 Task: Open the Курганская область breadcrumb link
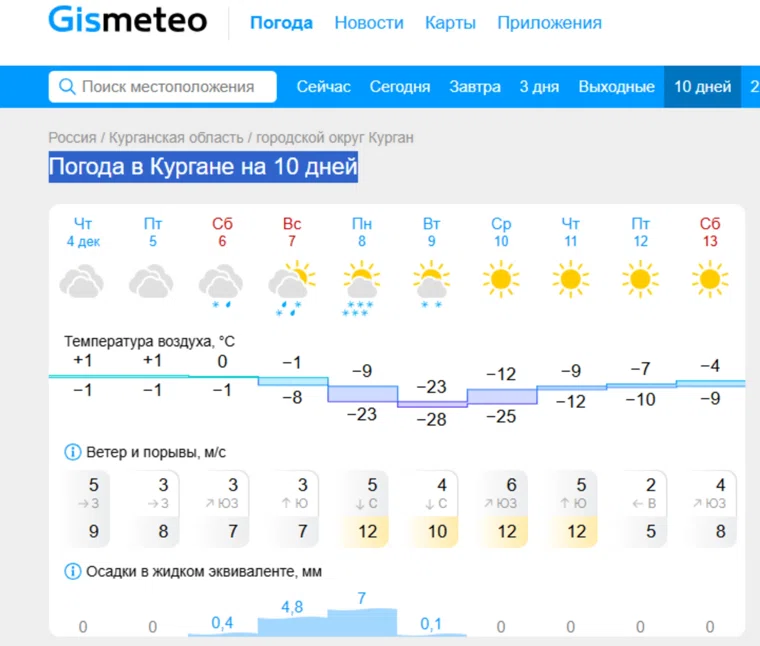(x=176, y=137)
